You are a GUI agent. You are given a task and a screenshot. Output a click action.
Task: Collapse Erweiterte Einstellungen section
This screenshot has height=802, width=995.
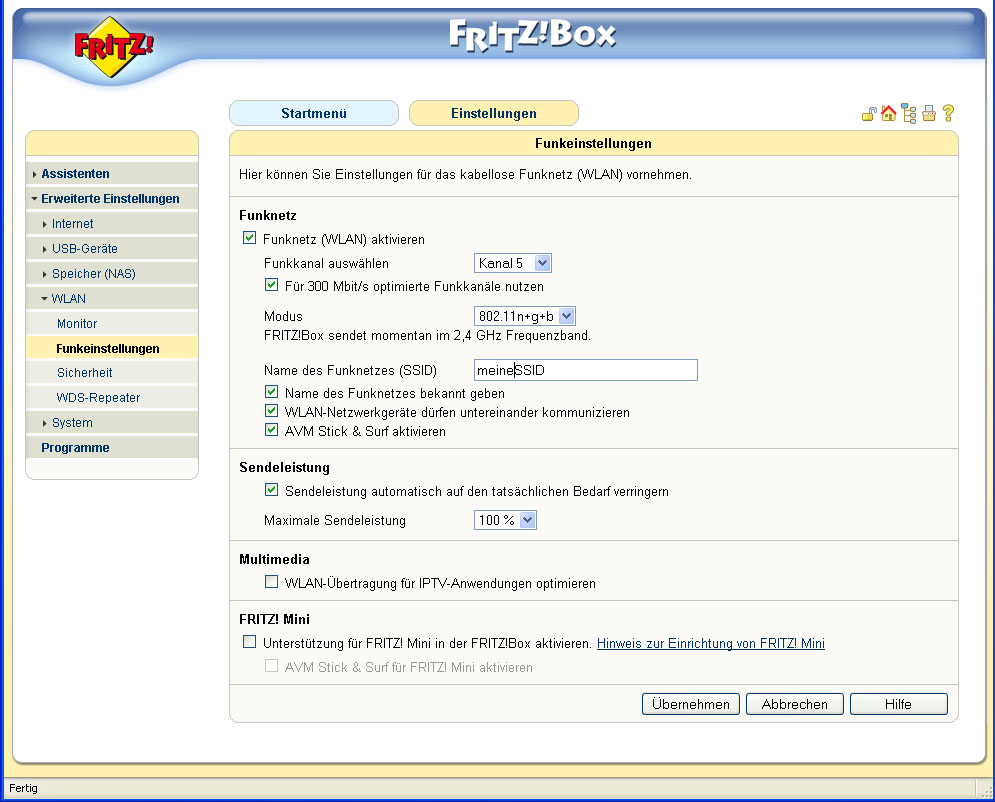112,199
